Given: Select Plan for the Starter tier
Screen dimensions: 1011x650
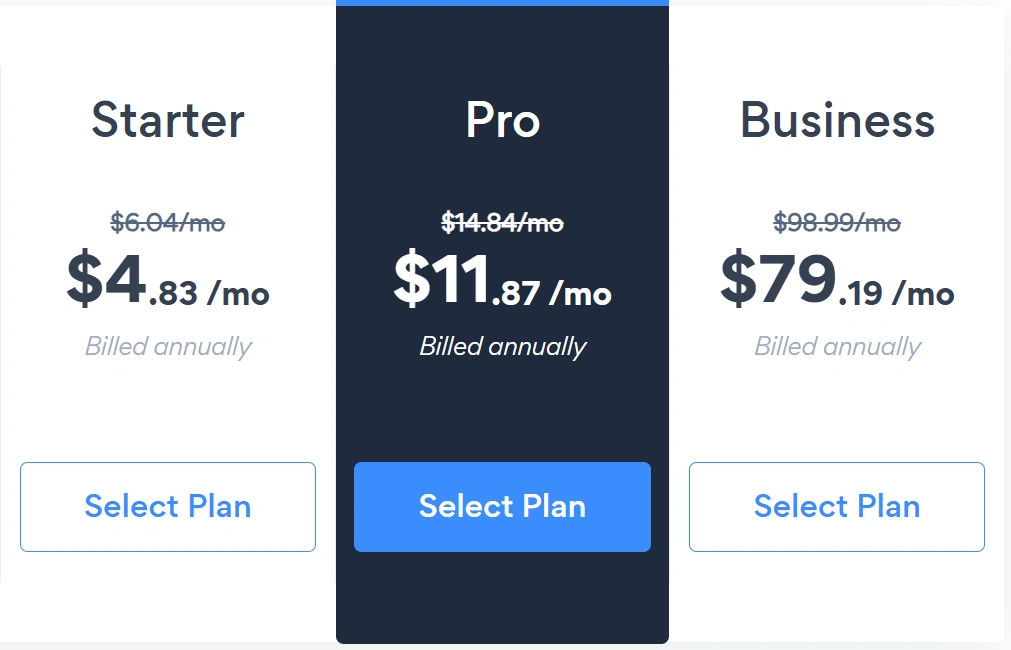Looking at the screenshot, I should coord(168,506).
